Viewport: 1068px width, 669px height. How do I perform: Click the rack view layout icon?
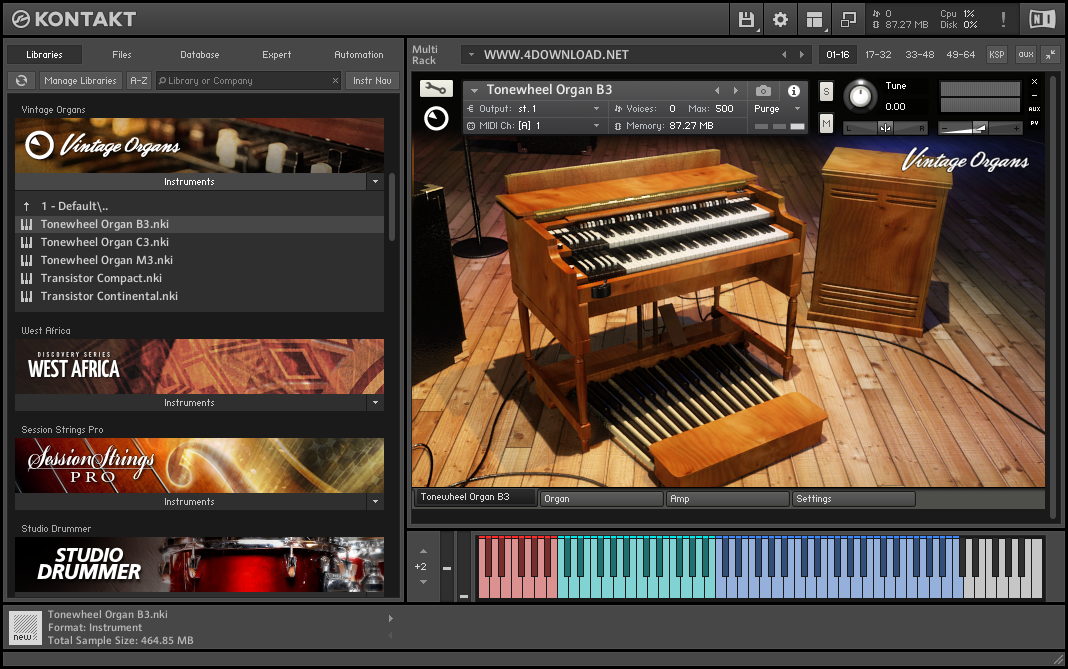click(x=814, y=19)
